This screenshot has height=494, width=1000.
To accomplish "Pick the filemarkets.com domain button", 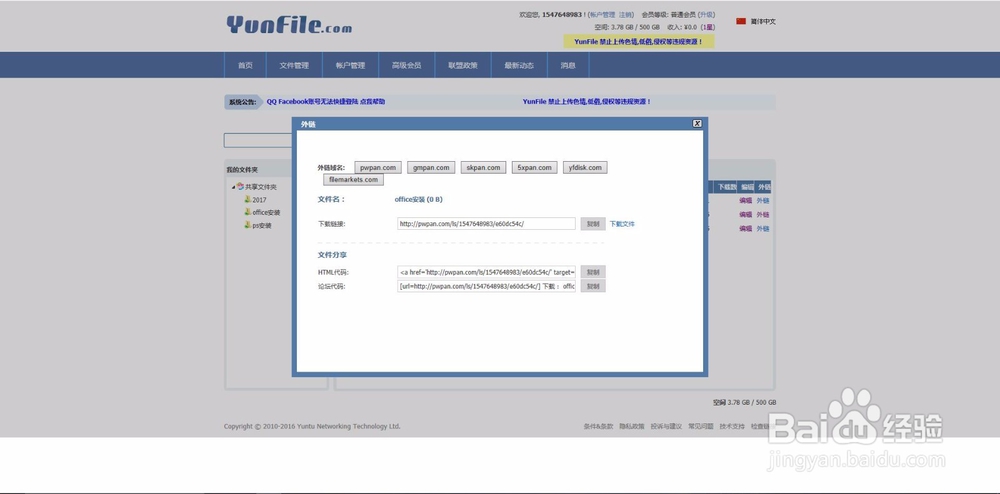I will click(353, 180).
